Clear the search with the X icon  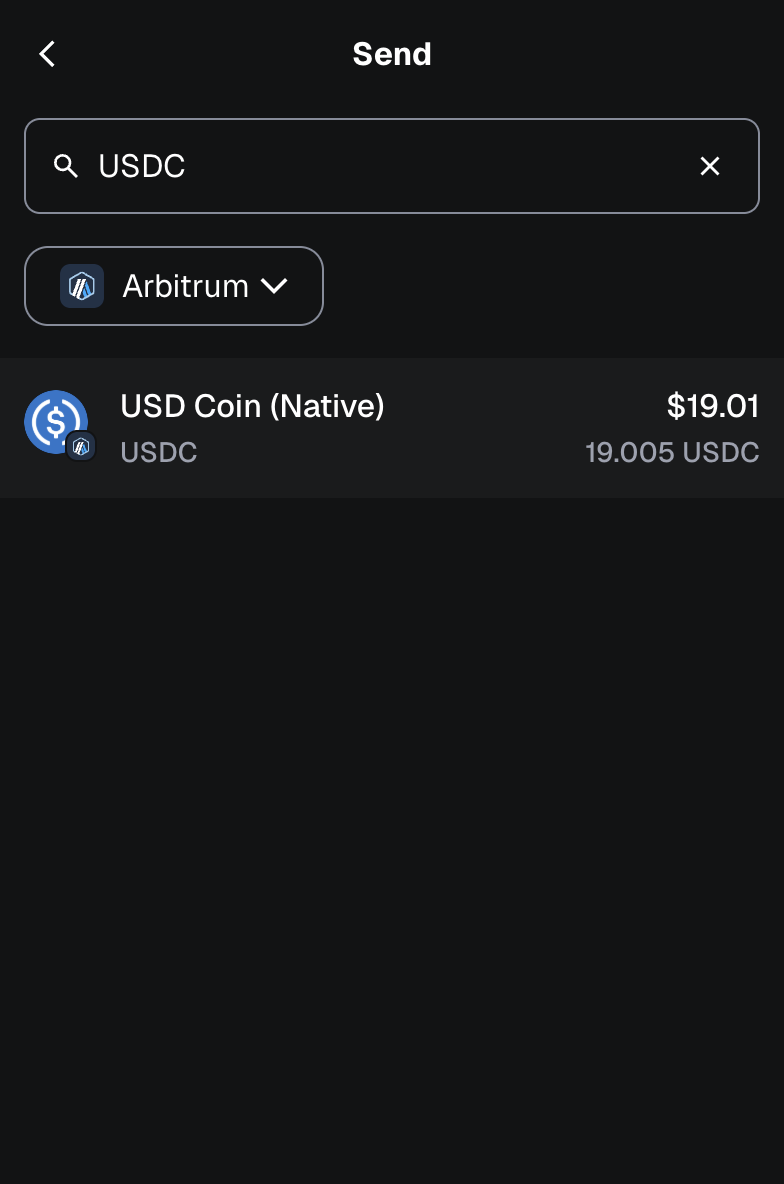709,166
